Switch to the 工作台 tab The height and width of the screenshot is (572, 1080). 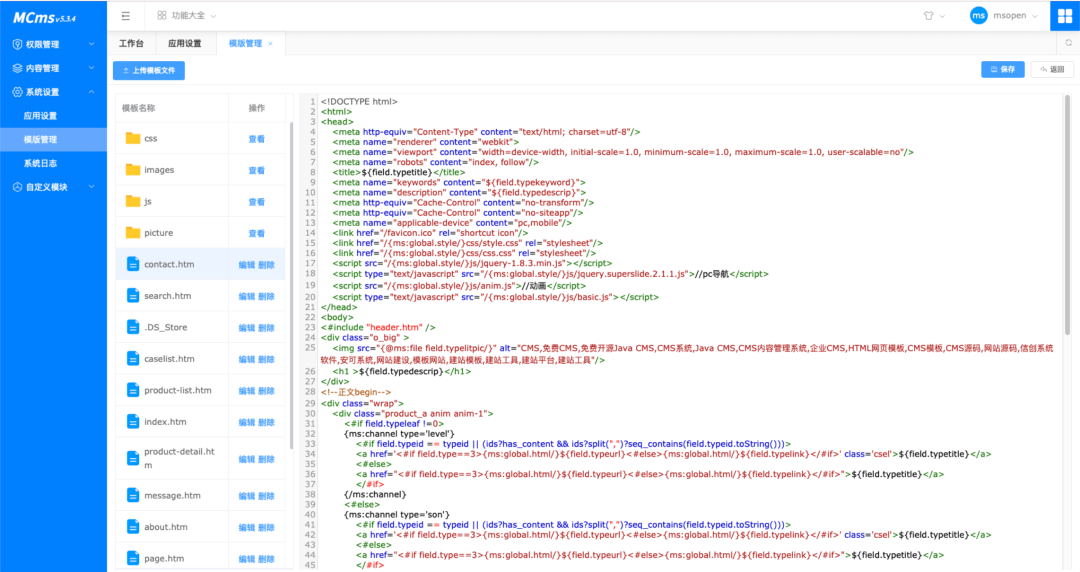coord(132,43)
